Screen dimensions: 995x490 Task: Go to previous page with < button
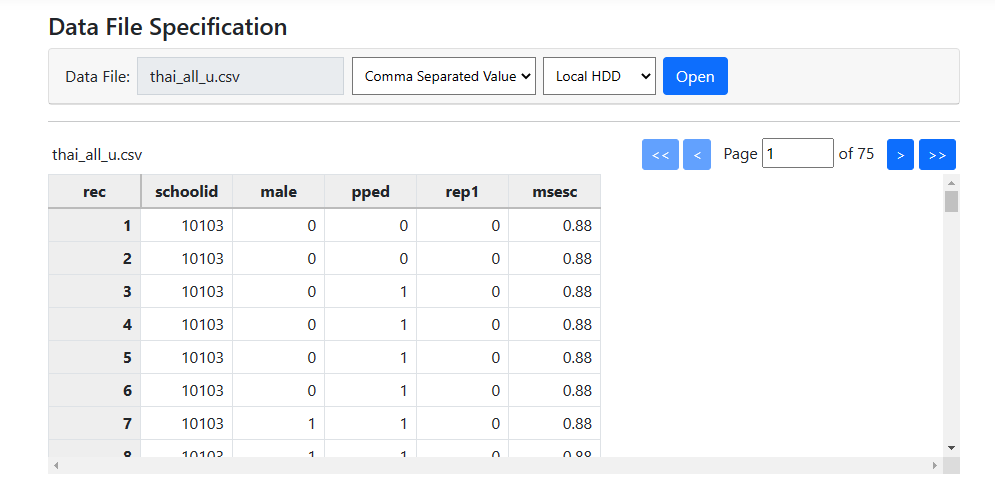(x=697, y=155)
